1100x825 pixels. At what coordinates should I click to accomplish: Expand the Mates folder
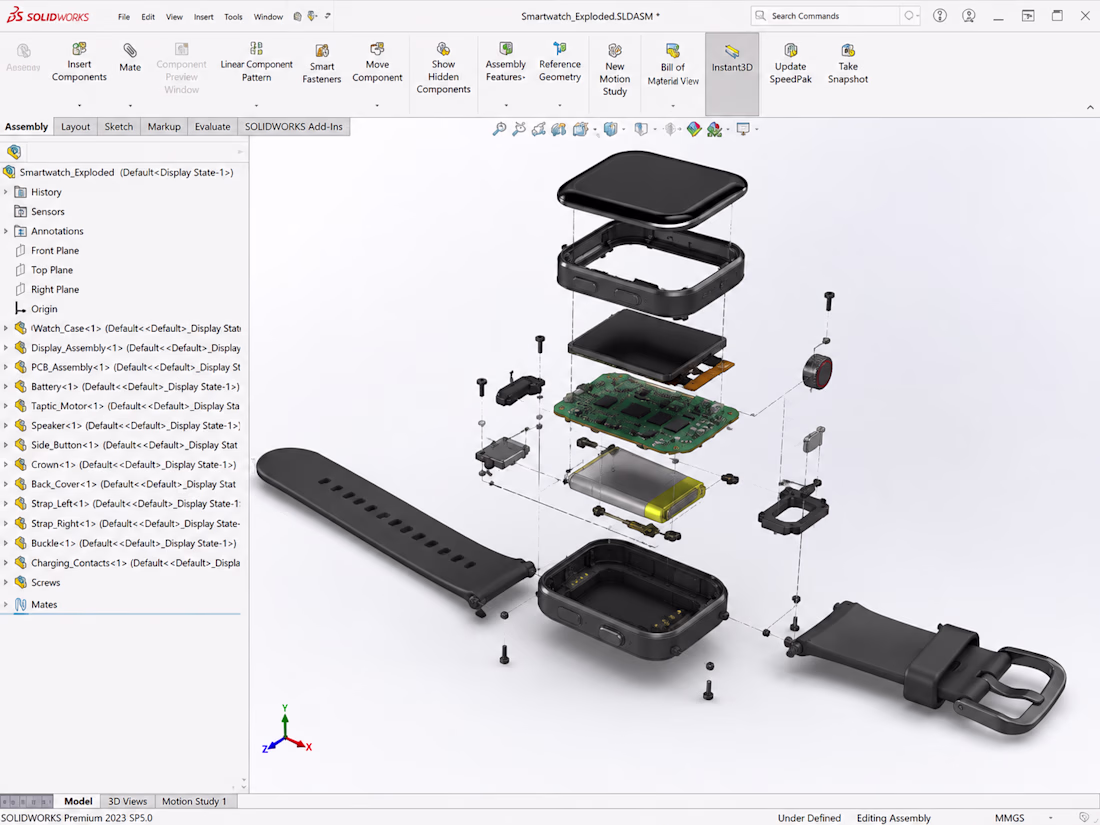[6, 604]
